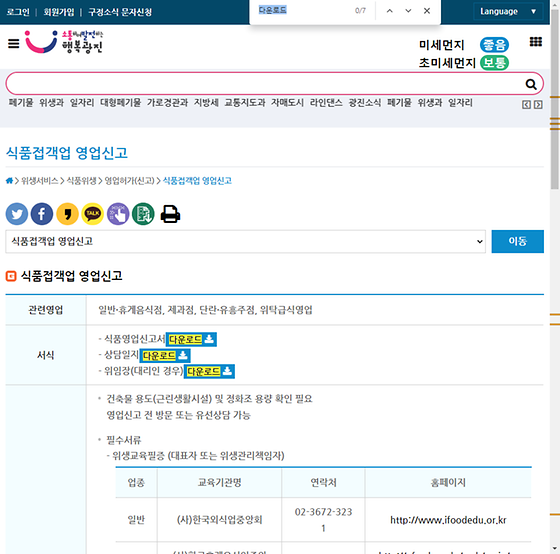Download the 위임장 form
Viewport: 560px width, 554px height.
tap(209, 371)
